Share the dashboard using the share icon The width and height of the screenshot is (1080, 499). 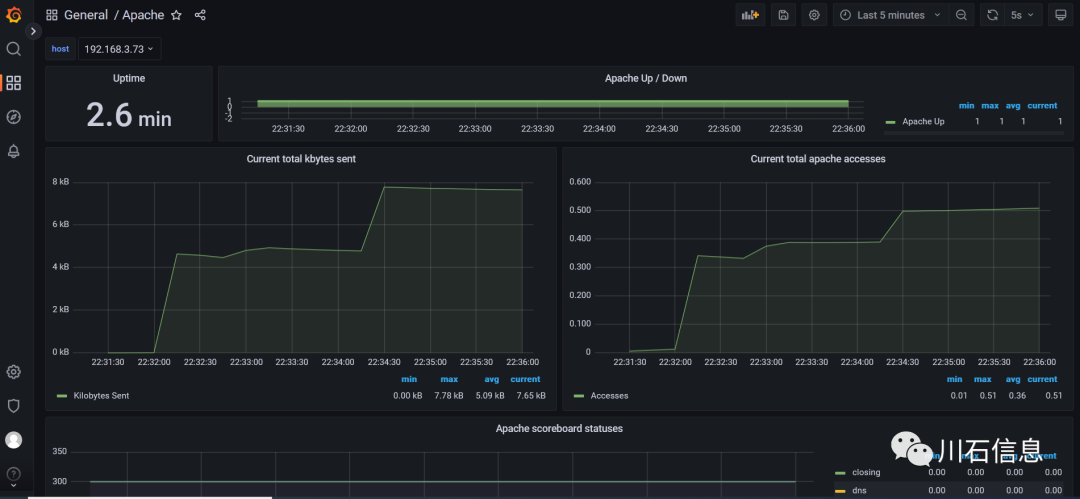[x=200, y=15]
